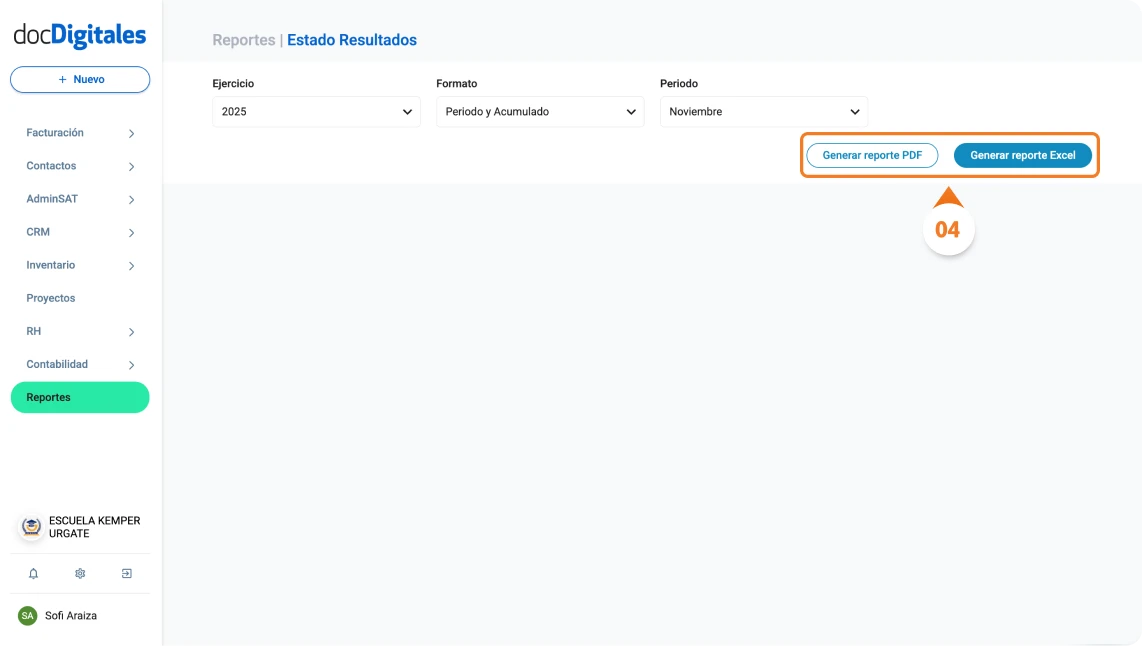Expand the Contactos submenu arrow
This screenshot has height=646, width=1142.
[131, 167]
